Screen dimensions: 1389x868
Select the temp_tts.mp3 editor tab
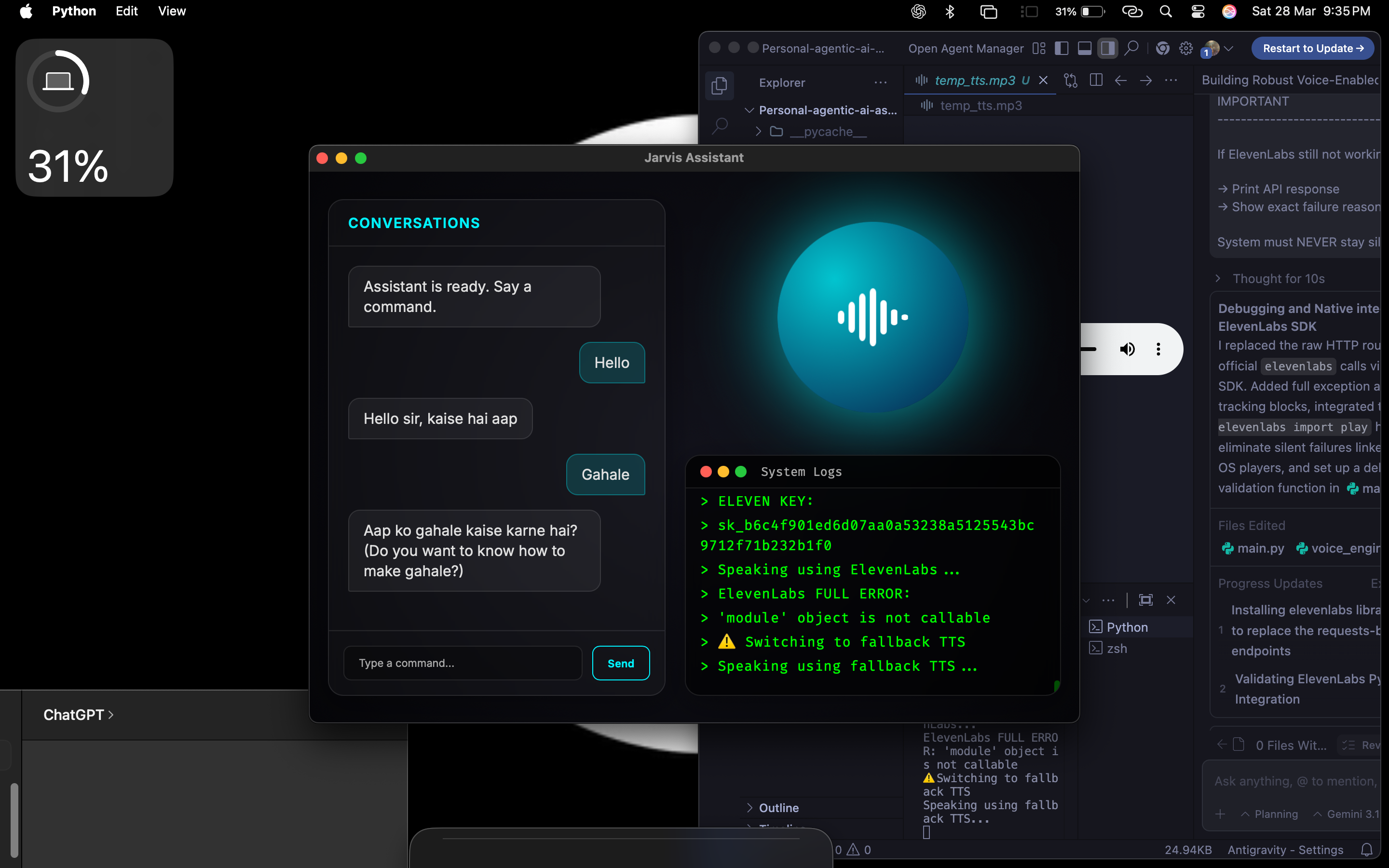click(x=974, y=81)
